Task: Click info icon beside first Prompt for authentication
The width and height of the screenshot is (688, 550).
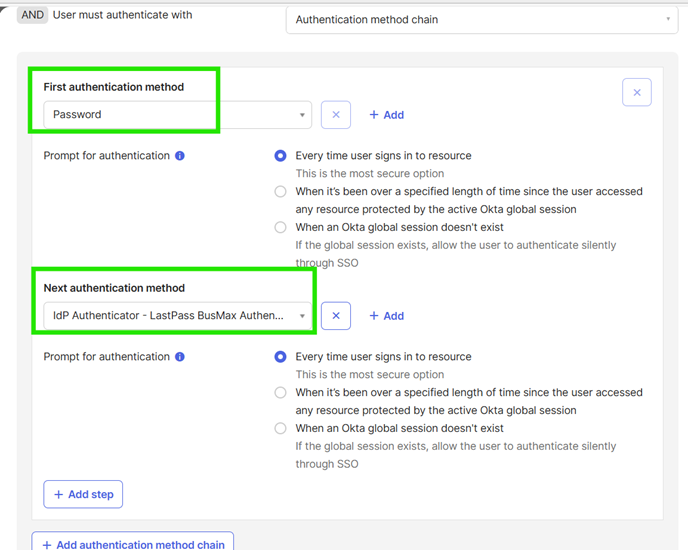Action: click(180, 156)
